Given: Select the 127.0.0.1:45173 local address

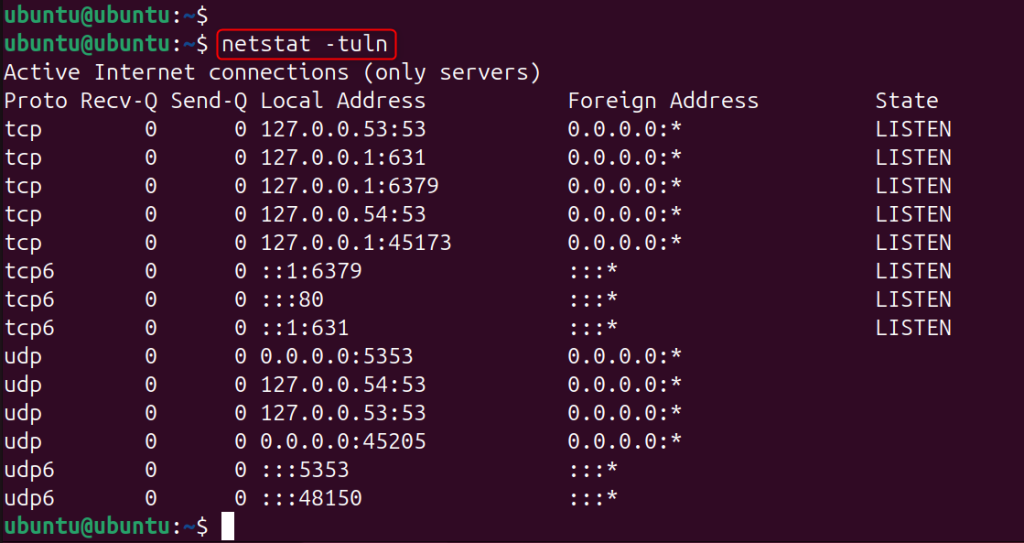Looking at the screenshot, I should (x=356, y=243).
